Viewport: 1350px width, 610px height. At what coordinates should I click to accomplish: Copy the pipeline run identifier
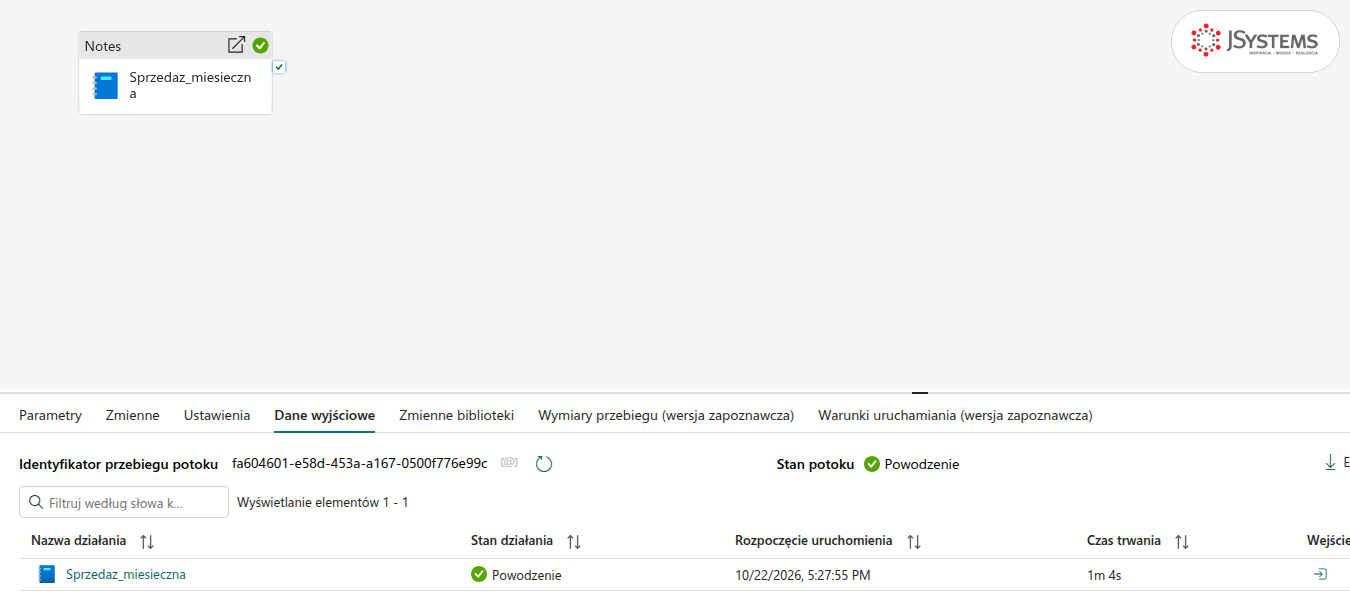point(509,463)
